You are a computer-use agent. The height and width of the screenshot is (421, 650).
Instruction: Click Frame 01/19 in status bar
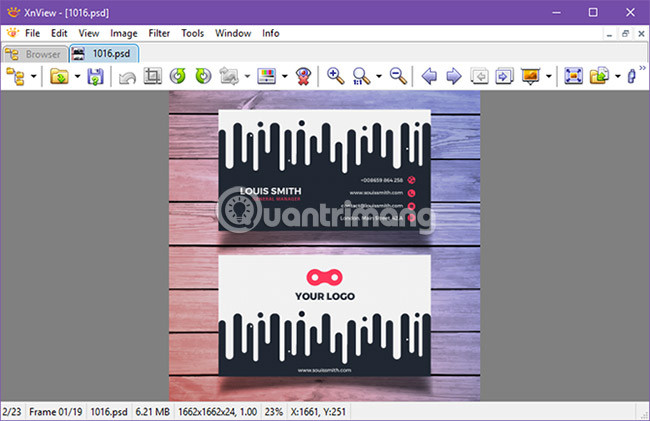pos(56,412)
